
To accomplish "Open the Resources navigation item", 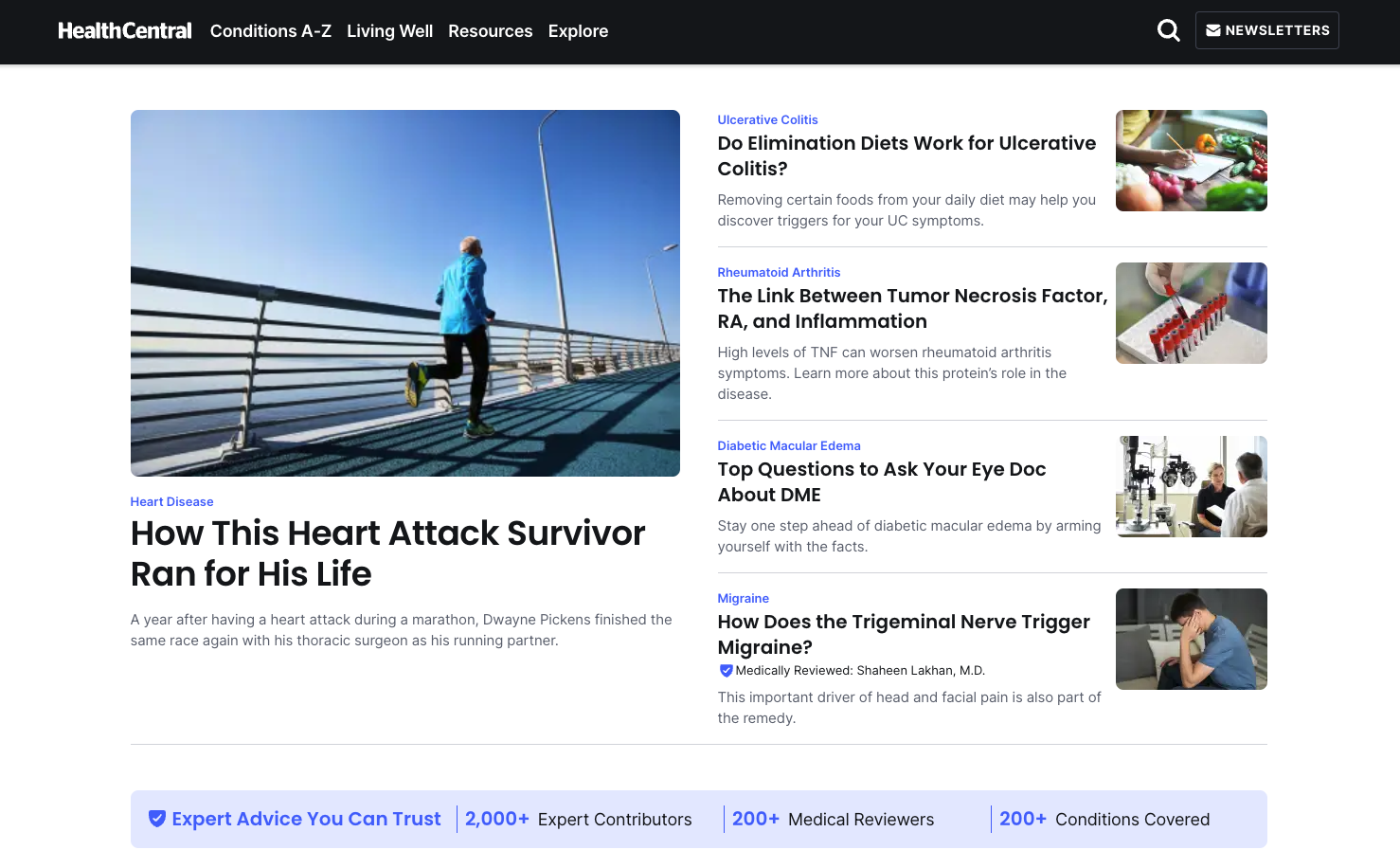I will coord(490,30).
